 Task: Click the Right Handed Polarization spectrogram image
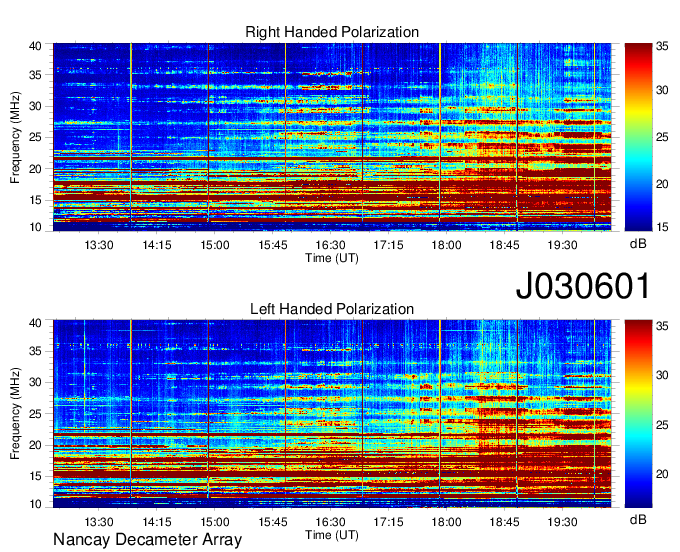[x=332, y=137]
